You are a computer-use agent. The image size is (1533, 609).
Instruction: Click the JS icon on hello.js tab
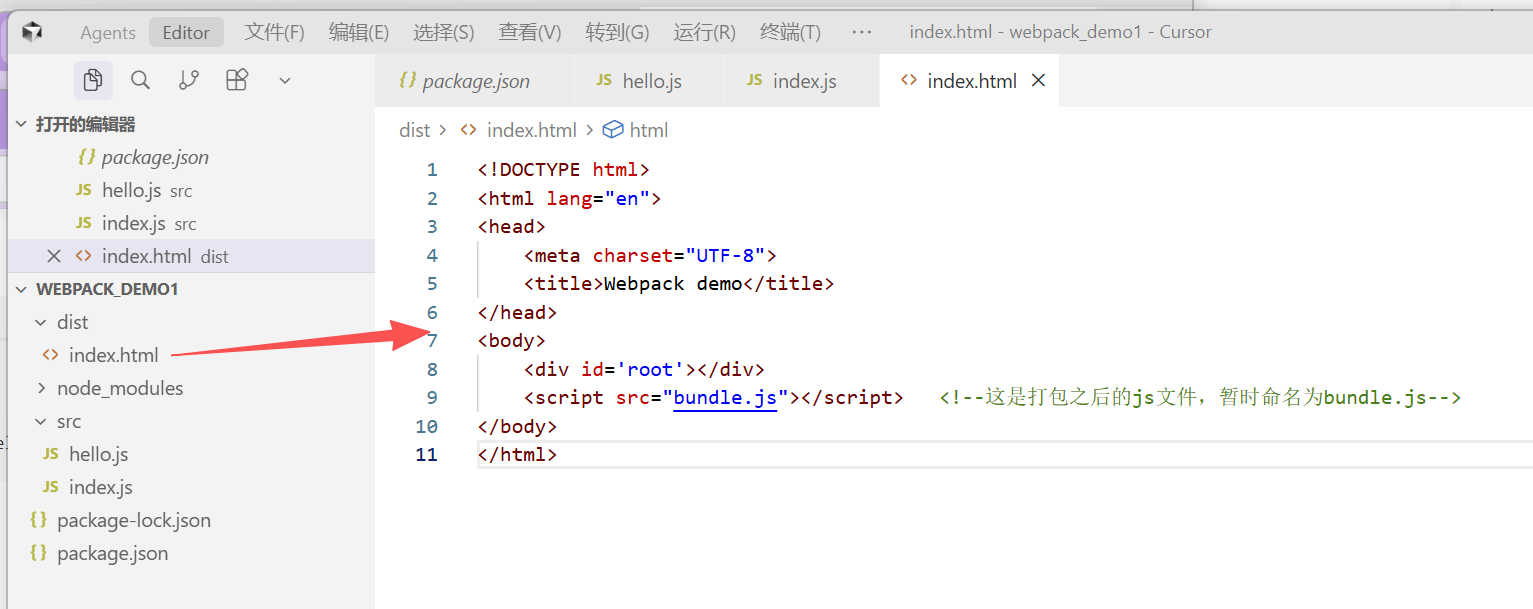tap(604, 80)
